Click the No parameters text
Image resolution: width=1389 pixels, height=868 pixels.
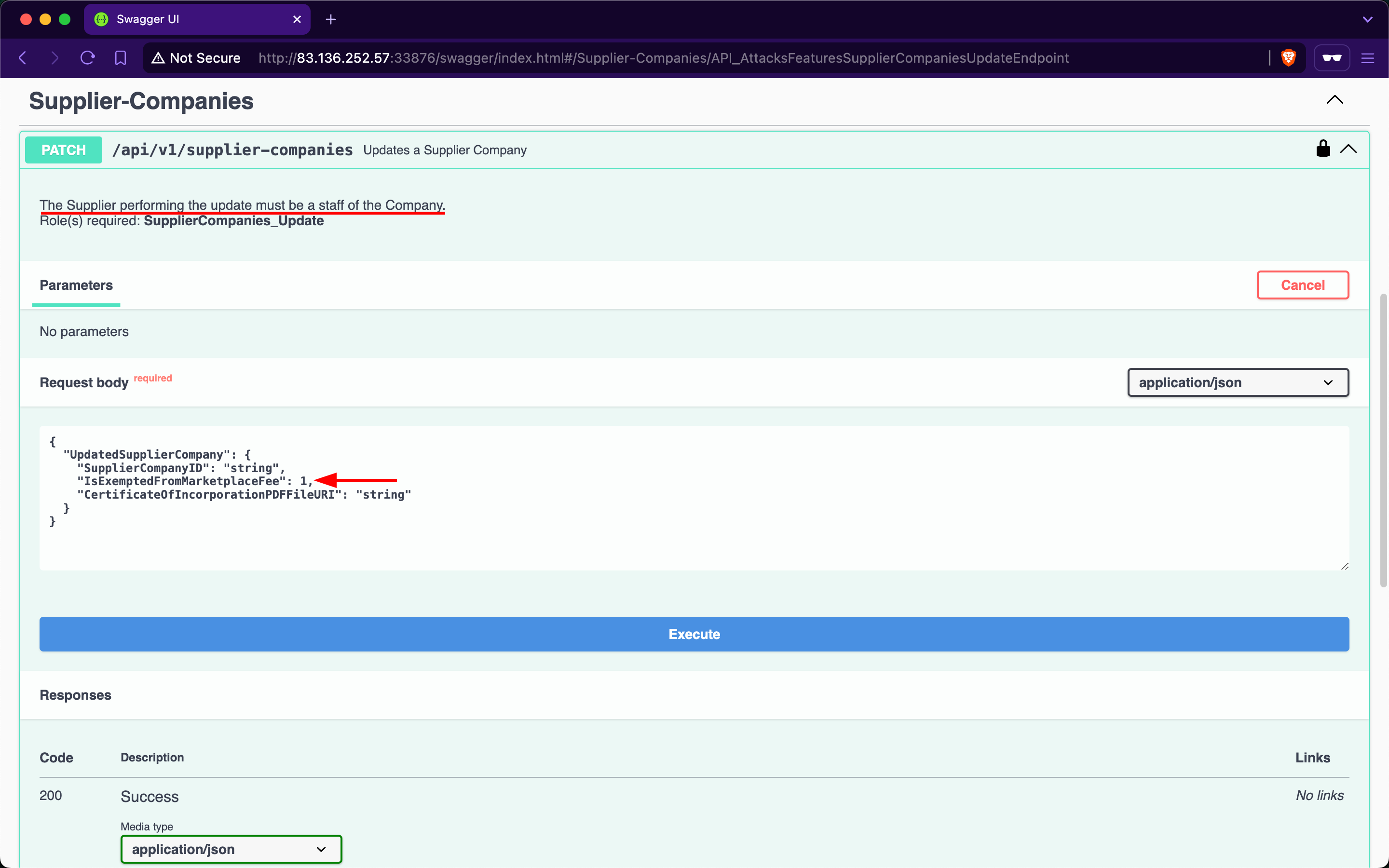84,332
